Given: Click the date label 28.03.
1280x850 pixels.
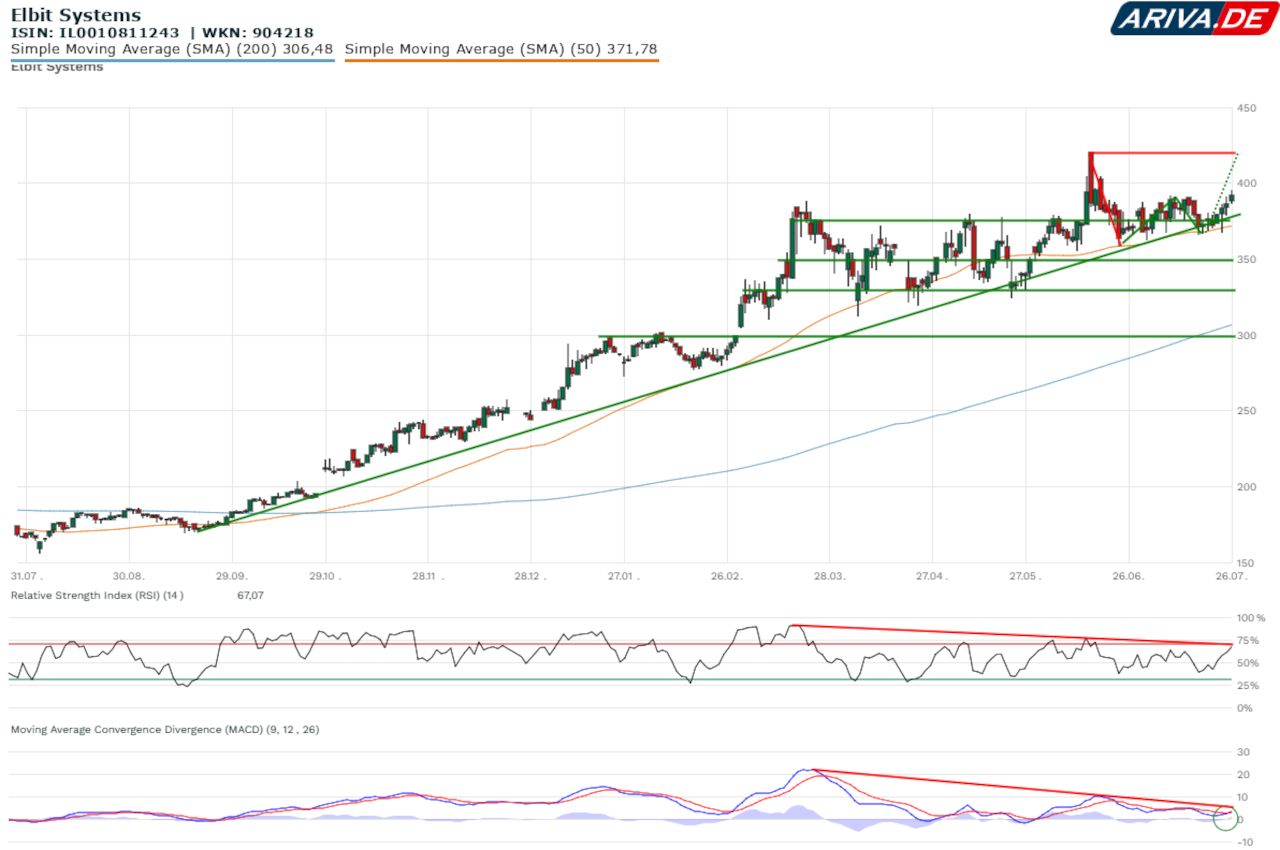Looking at the screenshot, I should click(x=829, y=577).
